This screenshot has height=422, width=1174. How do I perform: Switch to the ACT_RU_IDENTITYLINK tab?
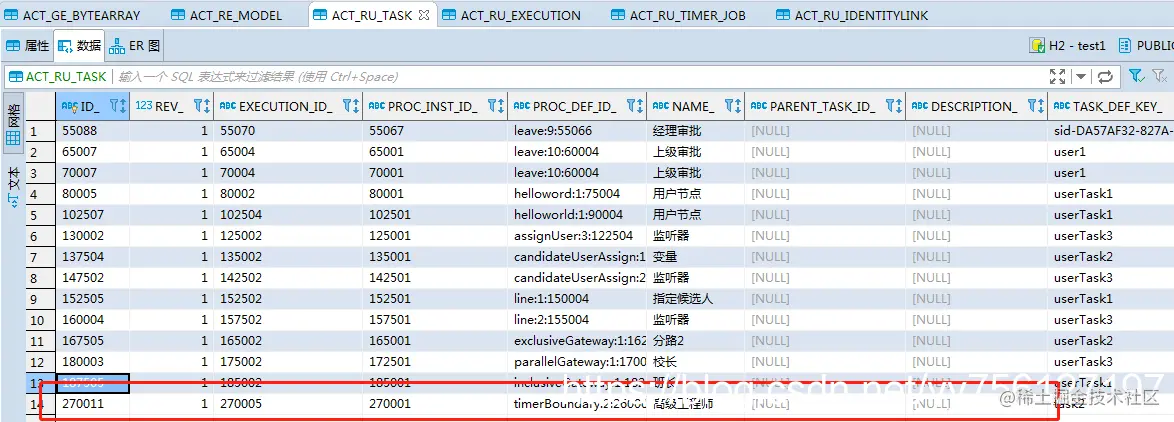[851, 15]
